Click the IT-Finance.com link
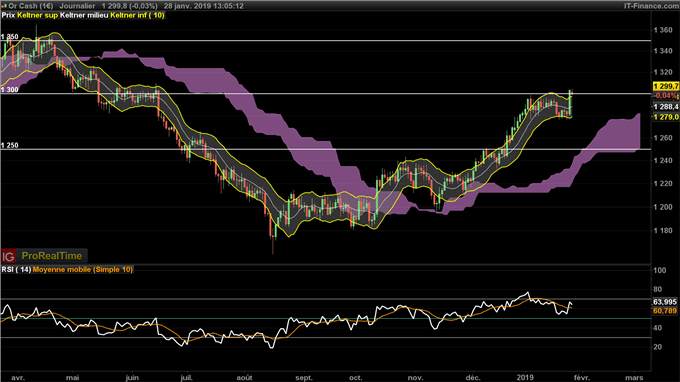Viewport: 680px width, 382px height. (651, 6)
